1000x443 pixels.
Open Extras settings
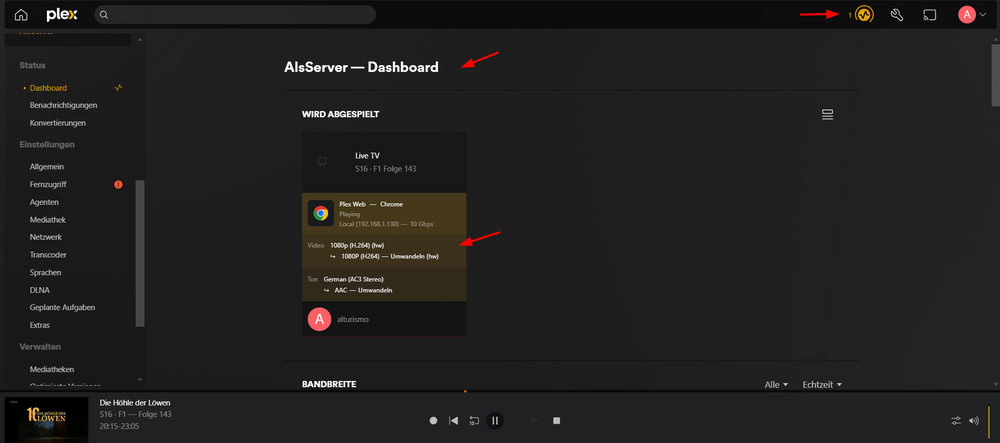[x=40, y=325]
